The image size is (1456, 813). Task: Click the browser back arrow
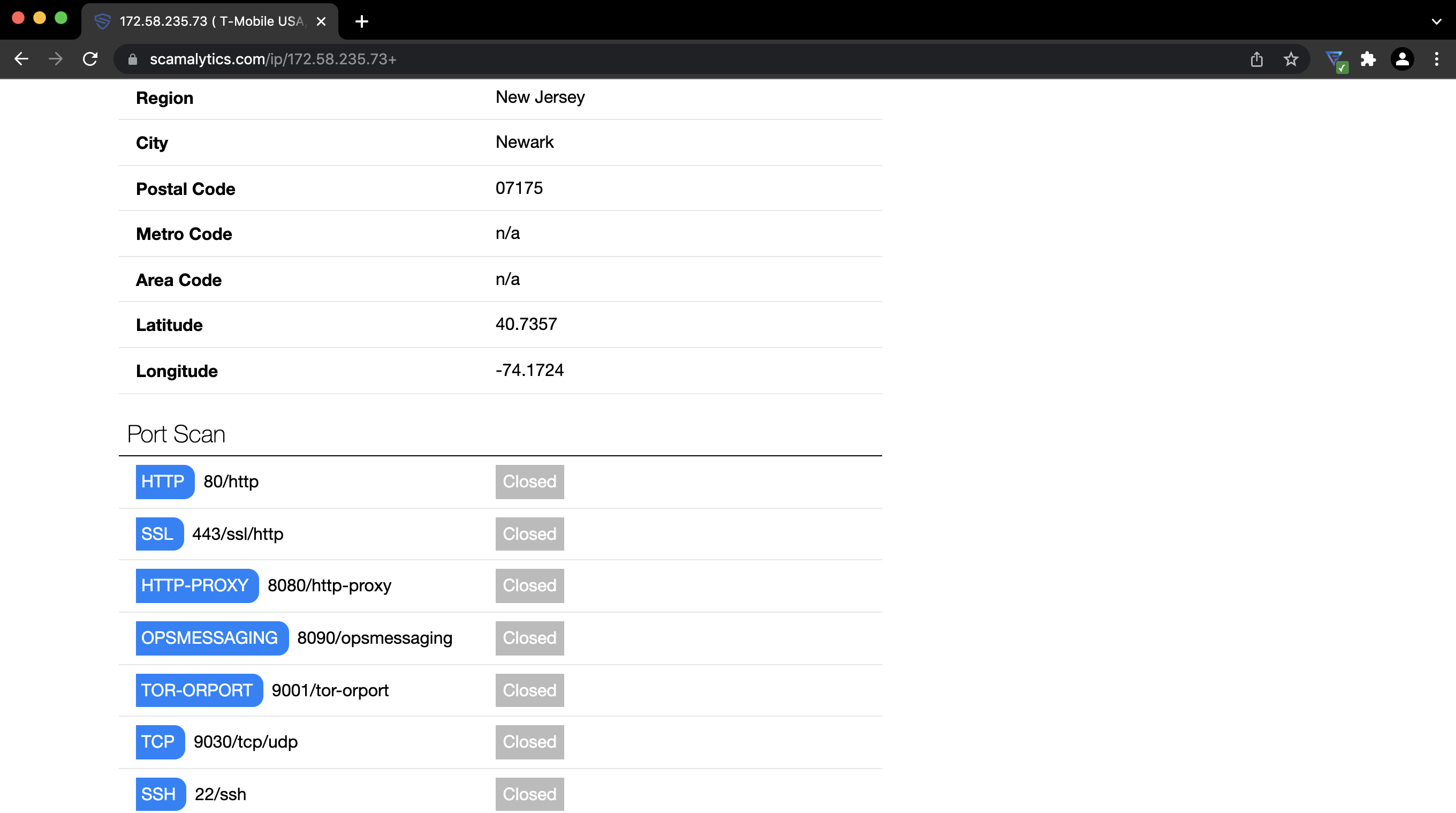[x=21, y=59]
